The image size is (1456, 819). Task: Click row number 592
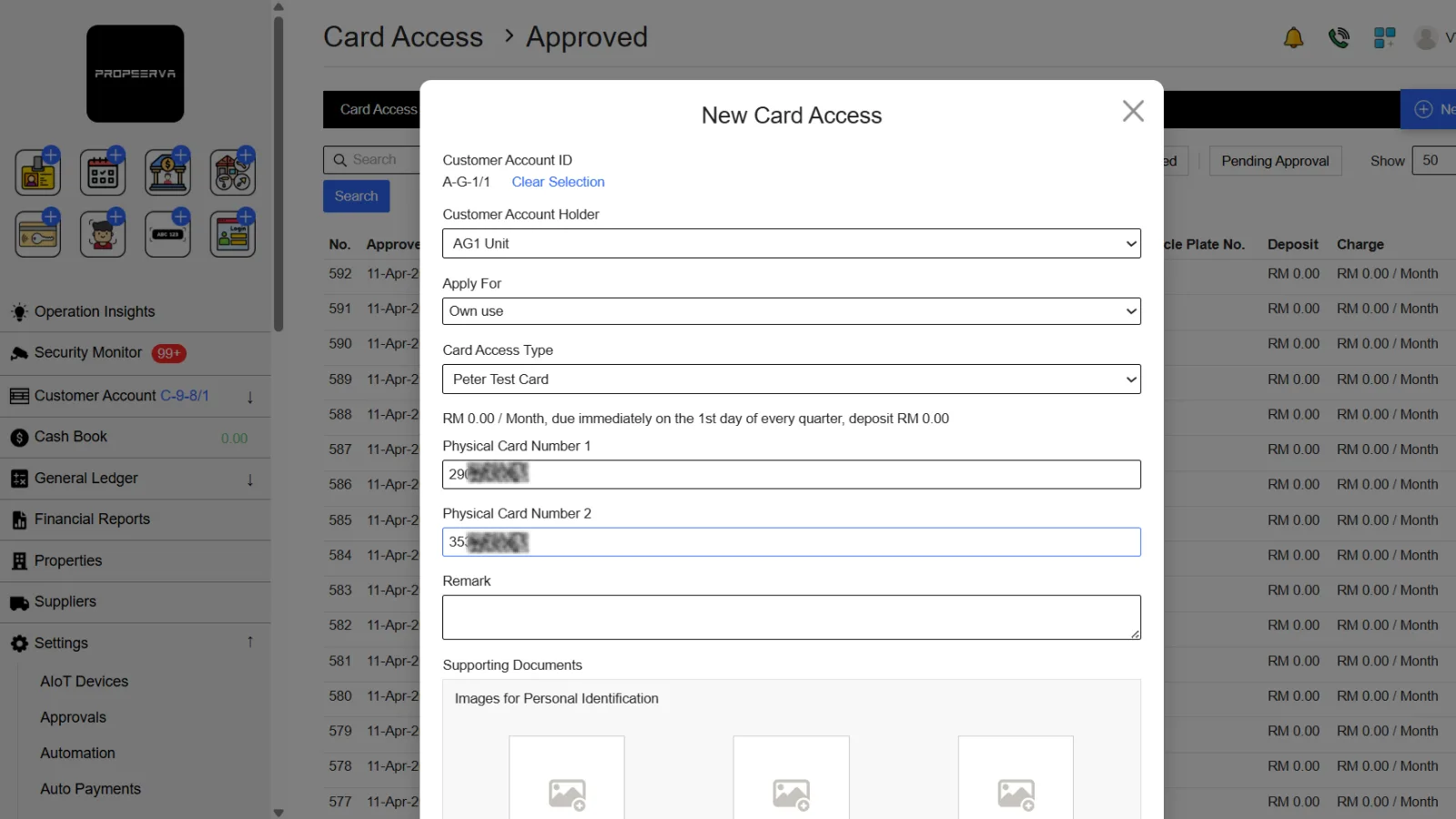(340, 274)
